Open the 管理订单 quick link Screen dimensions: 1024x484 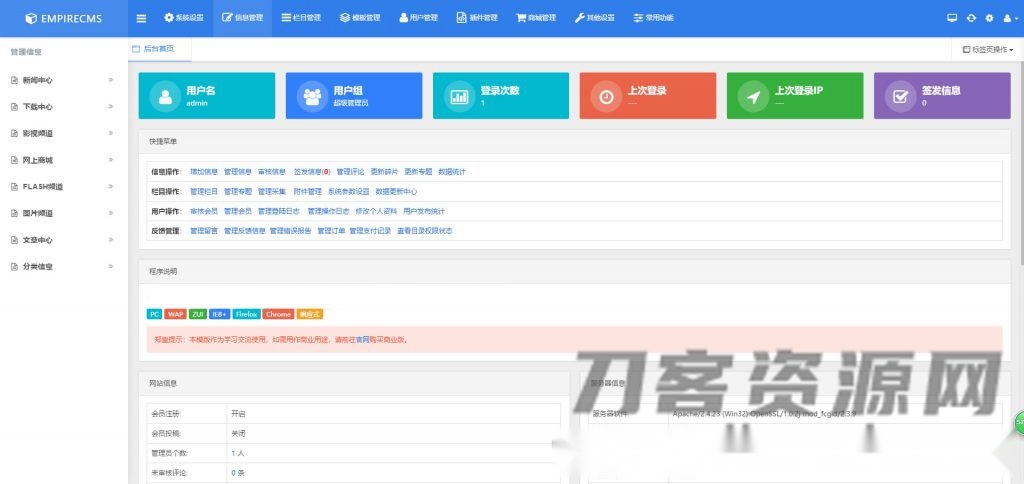(331, 231)
